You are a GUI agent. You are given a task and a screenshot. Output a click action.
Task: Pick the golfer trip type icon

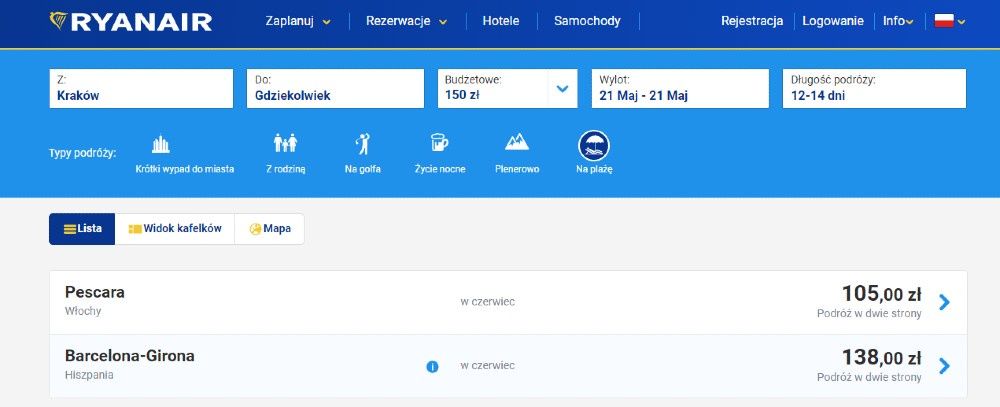(x=363, y=144)
